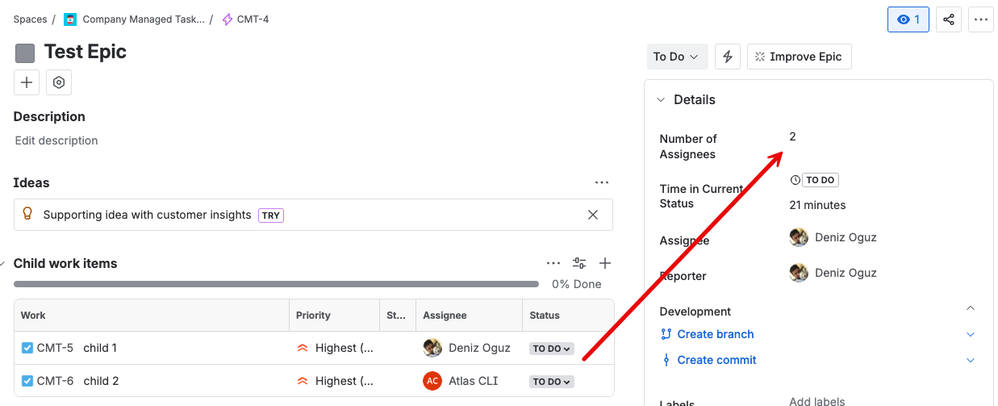Click the plus add button below Test Epic

(27, 83)
